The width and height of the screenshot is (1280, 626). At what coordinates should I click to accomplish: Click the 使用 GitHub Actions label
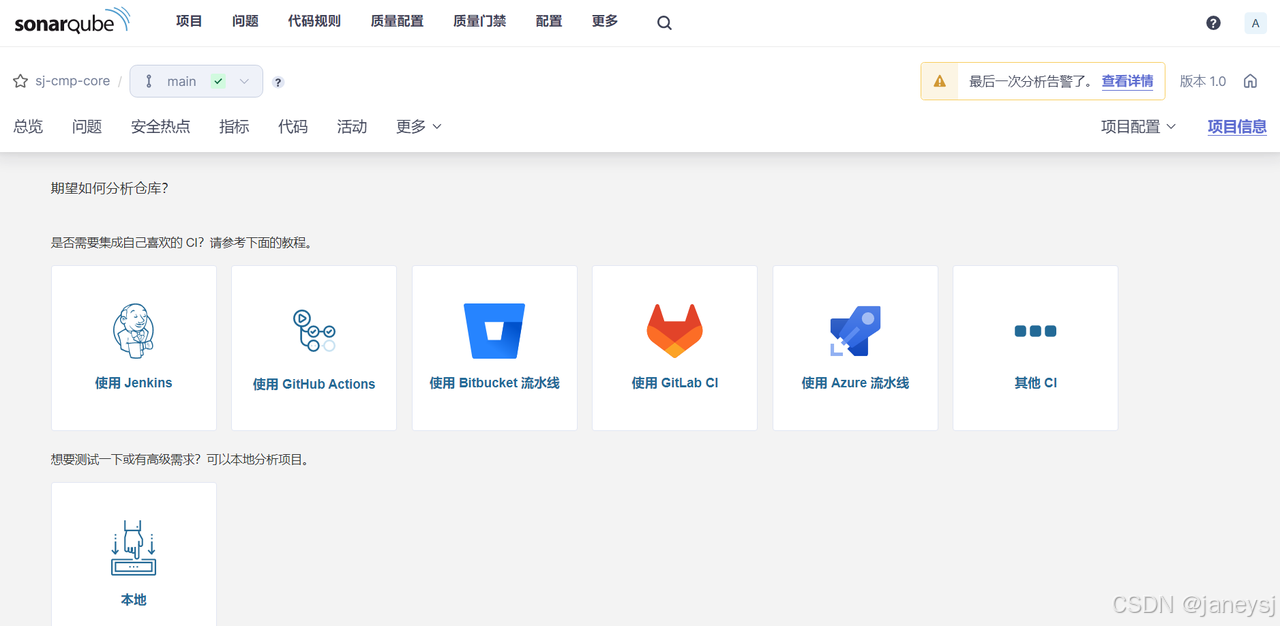(314, 384)
